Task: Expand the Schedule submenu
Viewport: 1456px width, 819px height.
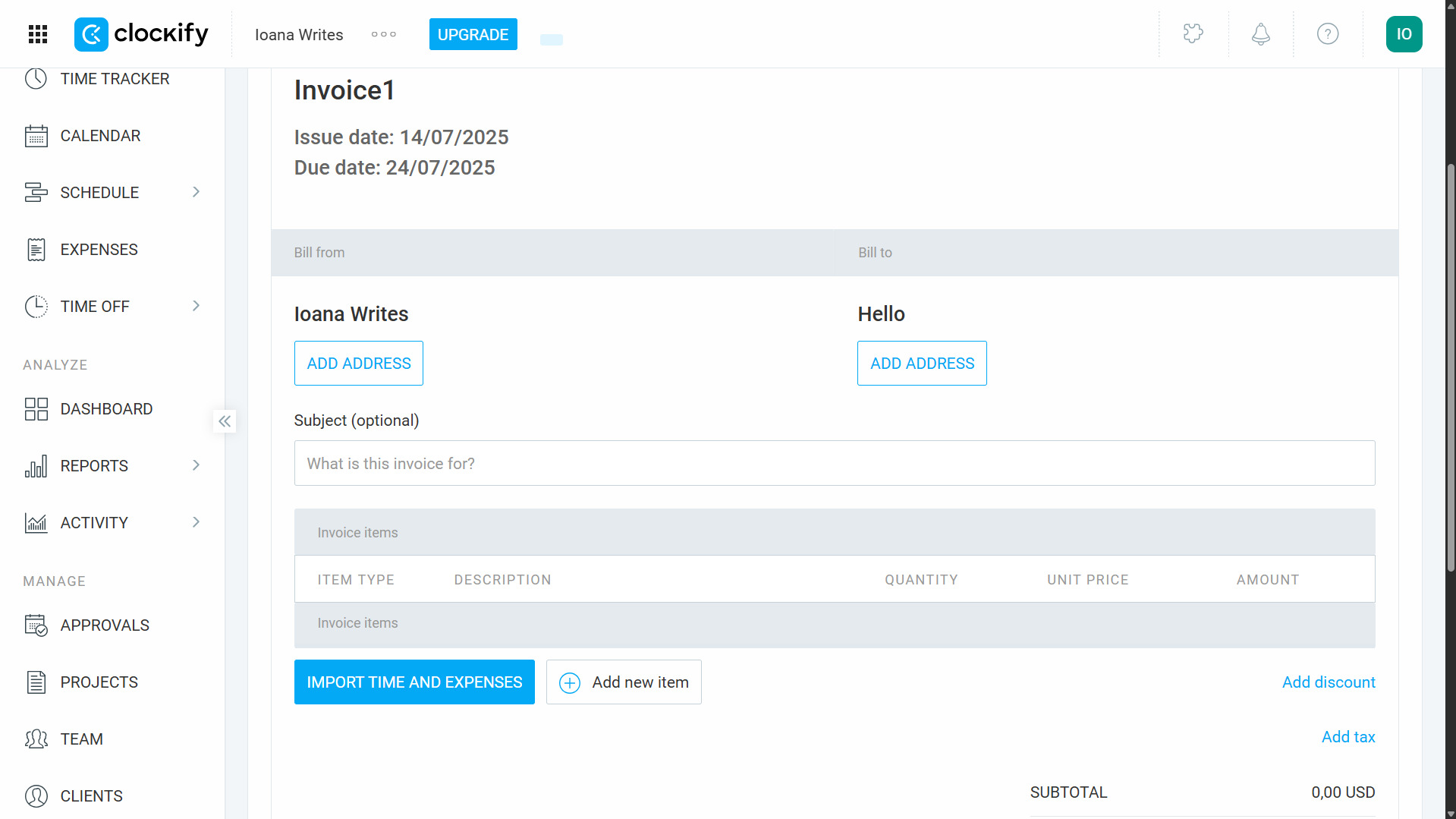Action: point(197,192)
